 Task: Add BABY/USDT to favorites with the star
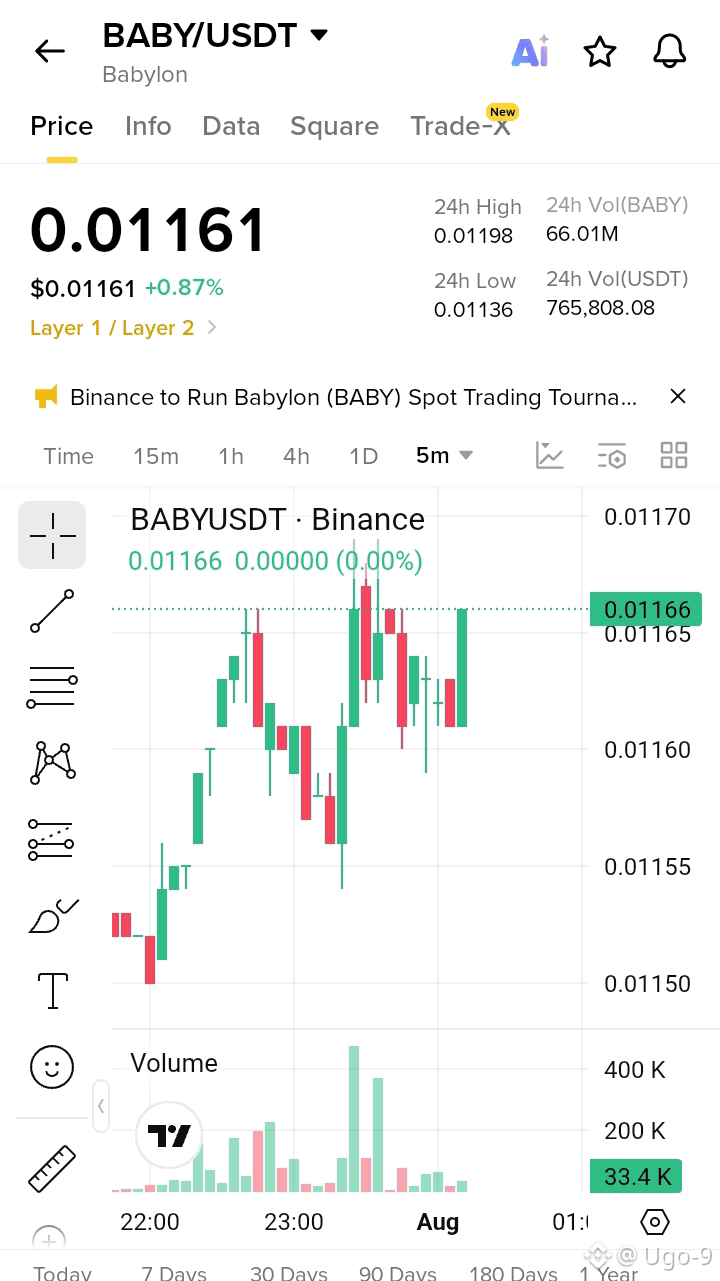pos(600,51)
